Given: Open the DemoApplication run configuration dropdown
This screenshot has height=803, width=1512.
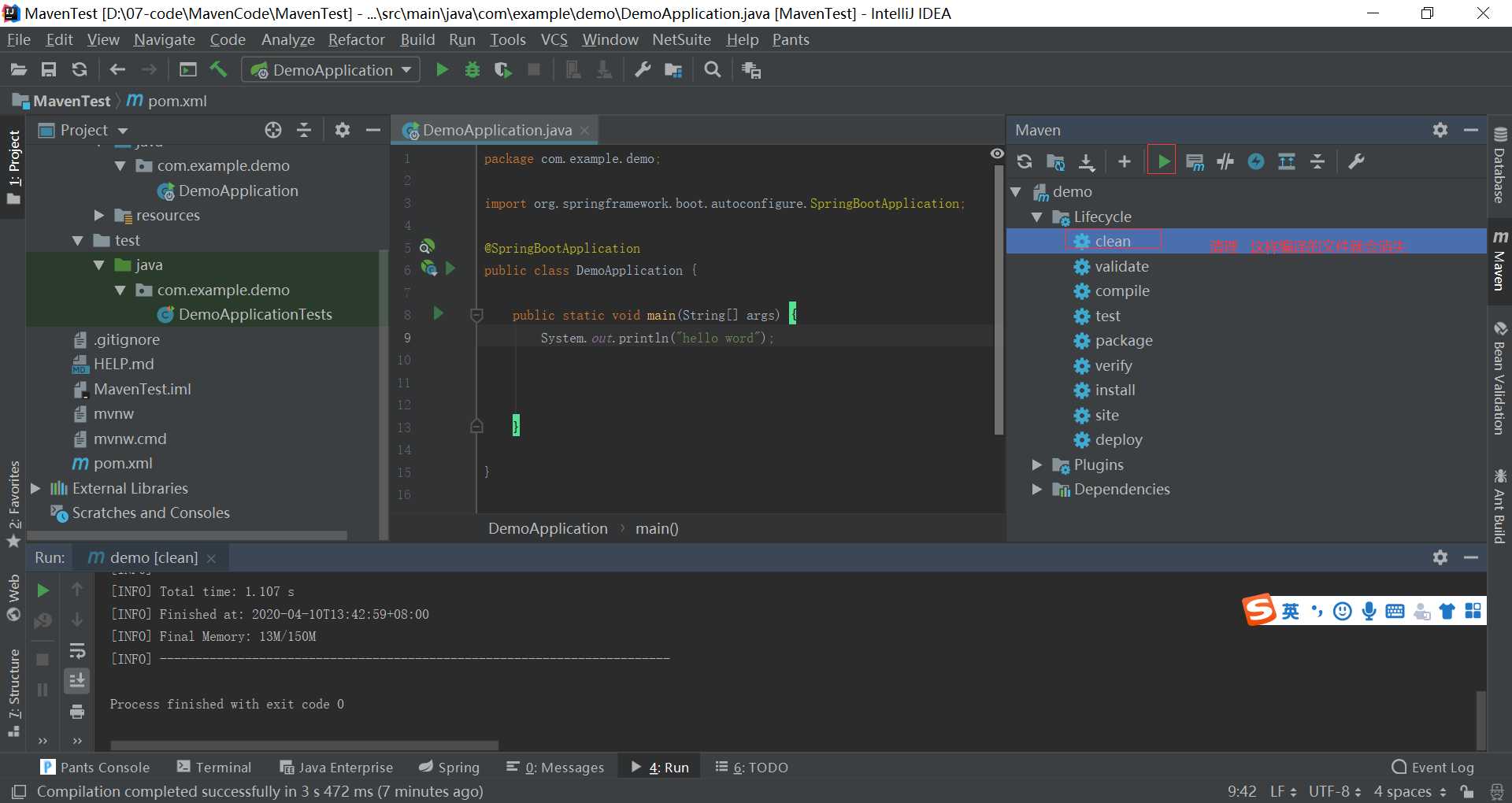Looking at the screenshot, I should (x=331, y=70).
